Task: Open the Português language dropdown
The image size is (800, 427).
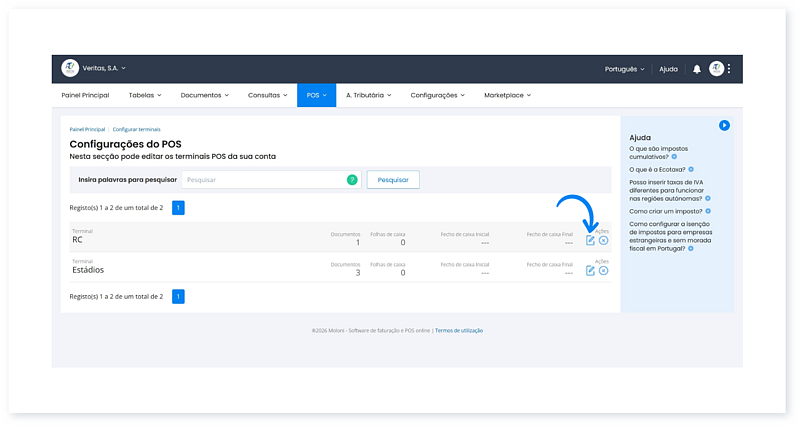Action: pos(624,69)
